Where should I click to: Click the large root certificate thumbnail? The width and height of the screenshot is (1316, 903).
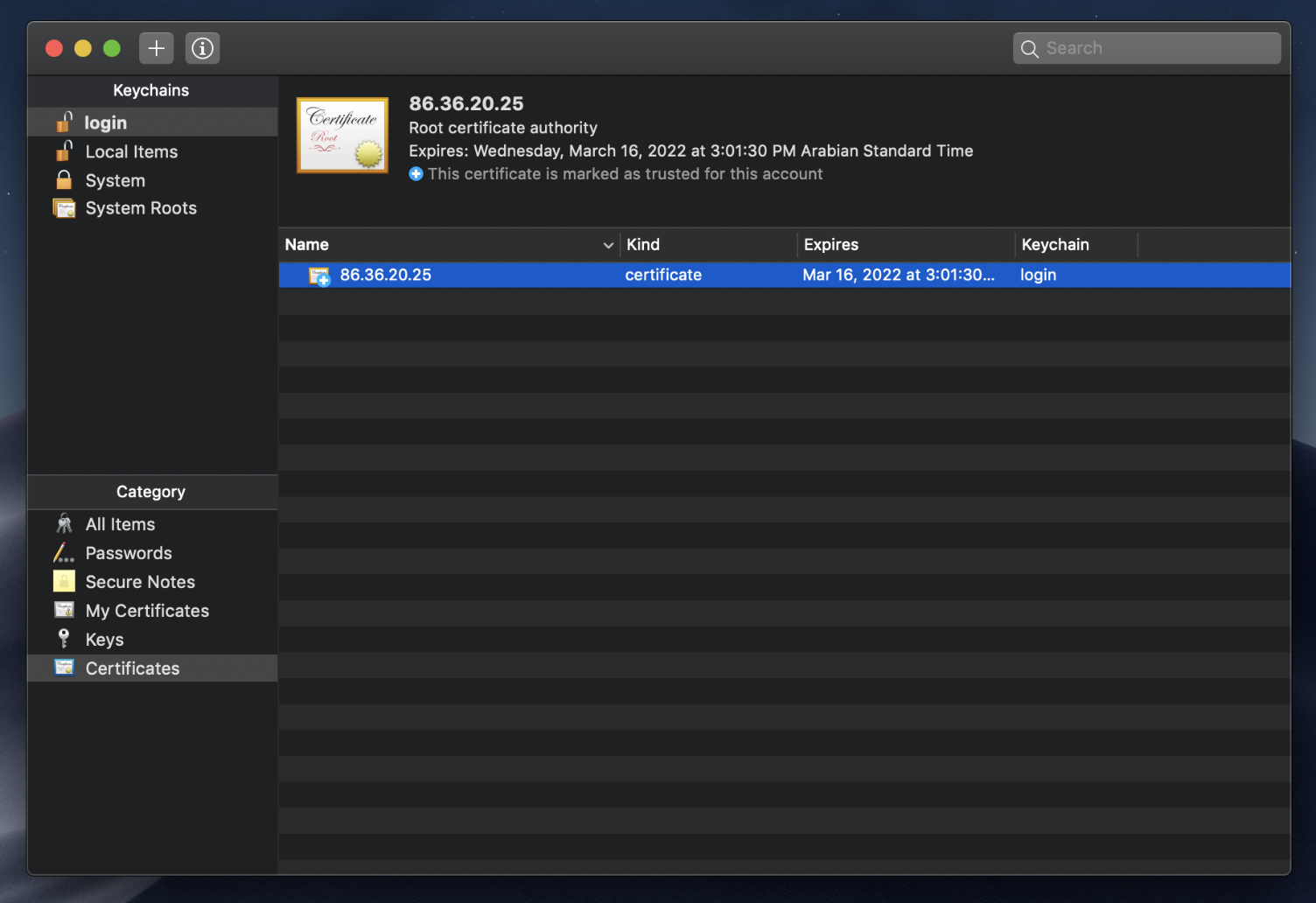point(342,136)
